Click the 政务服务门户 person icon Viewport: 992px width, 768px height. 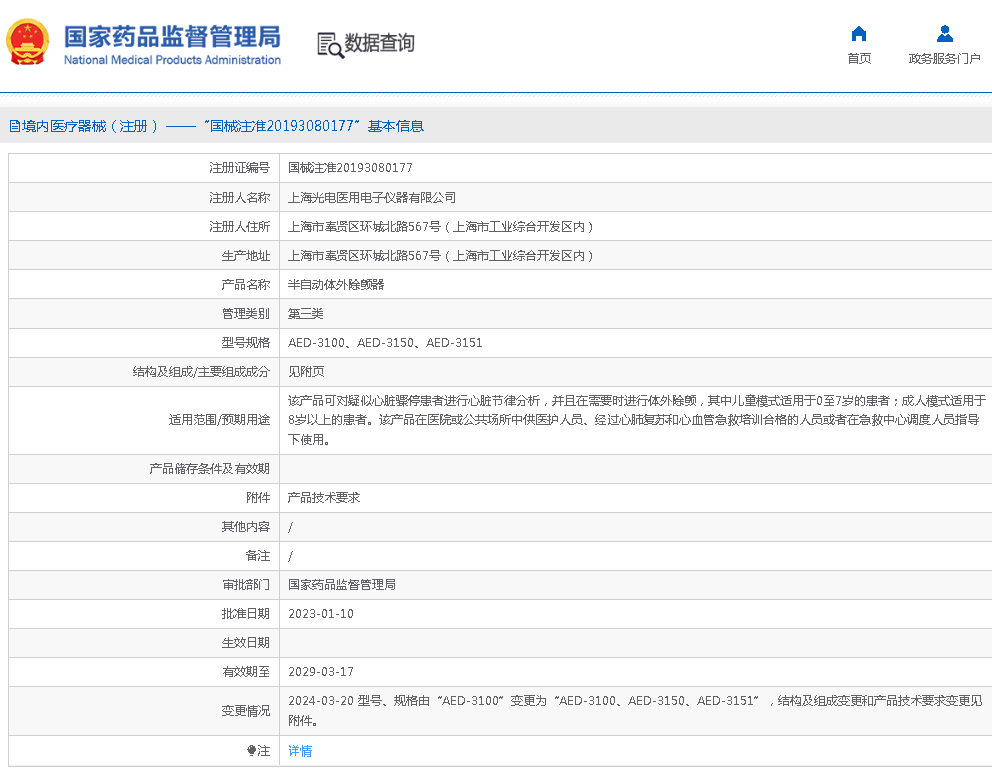(944, 33)
